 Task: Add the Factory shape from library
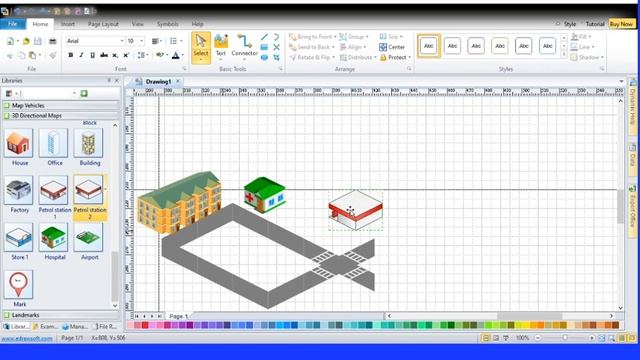(19, 194)
